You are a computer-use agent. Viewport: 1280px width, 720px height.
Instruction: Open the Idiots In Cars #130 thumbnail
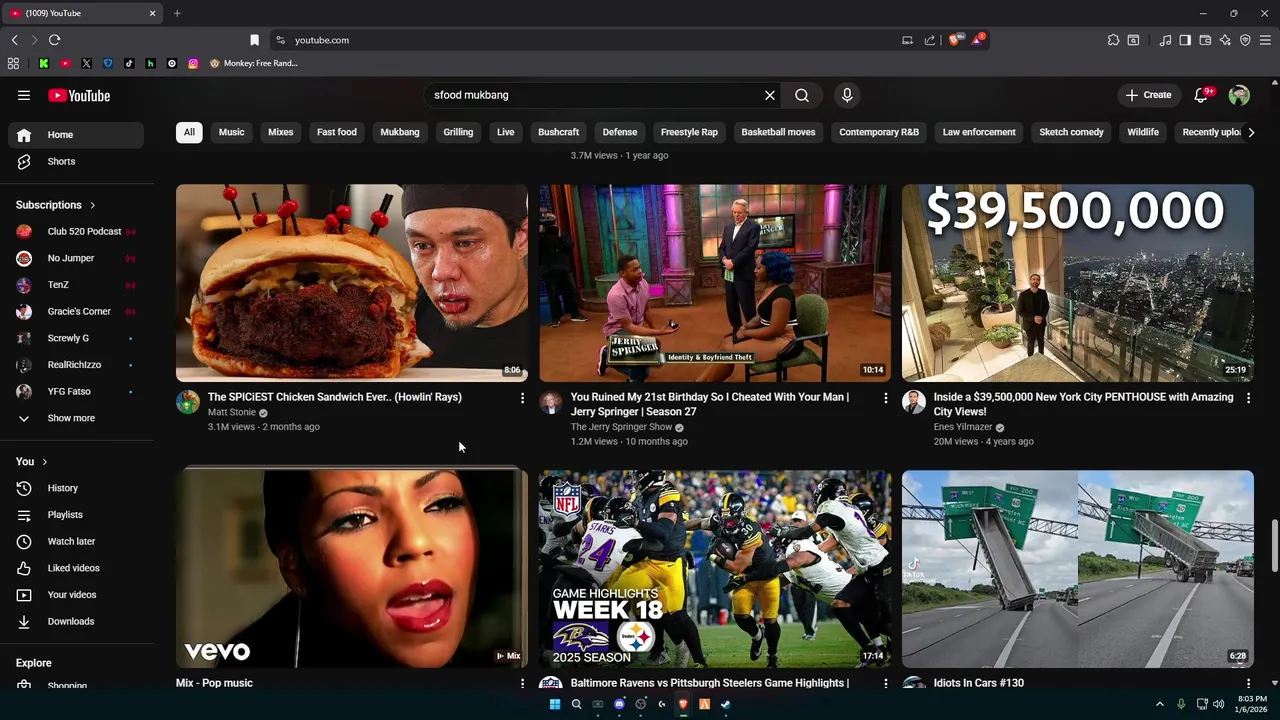(1078, 569)
